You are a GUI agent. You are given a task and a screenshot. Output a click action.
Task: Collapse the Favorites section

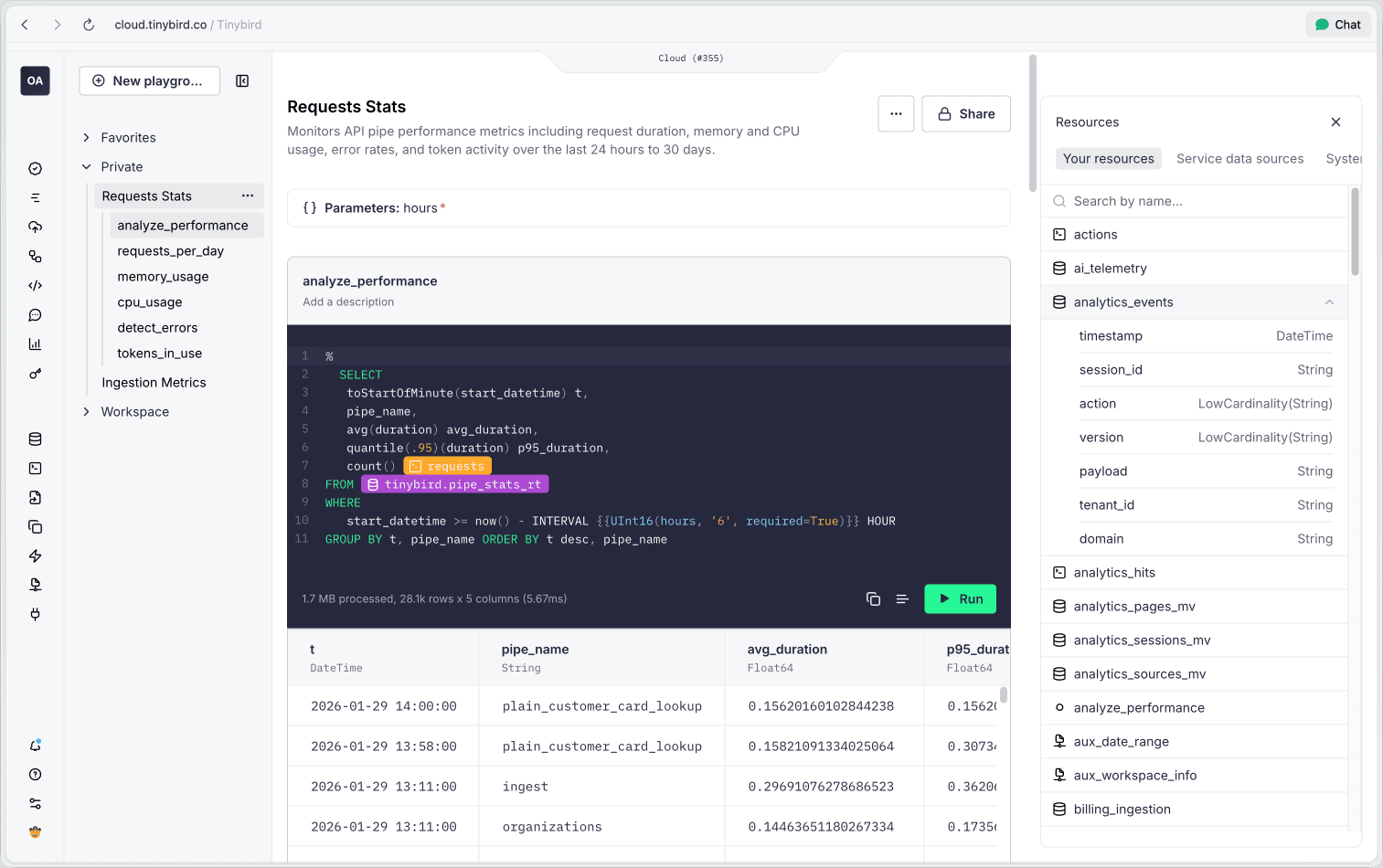pos(87,137)
